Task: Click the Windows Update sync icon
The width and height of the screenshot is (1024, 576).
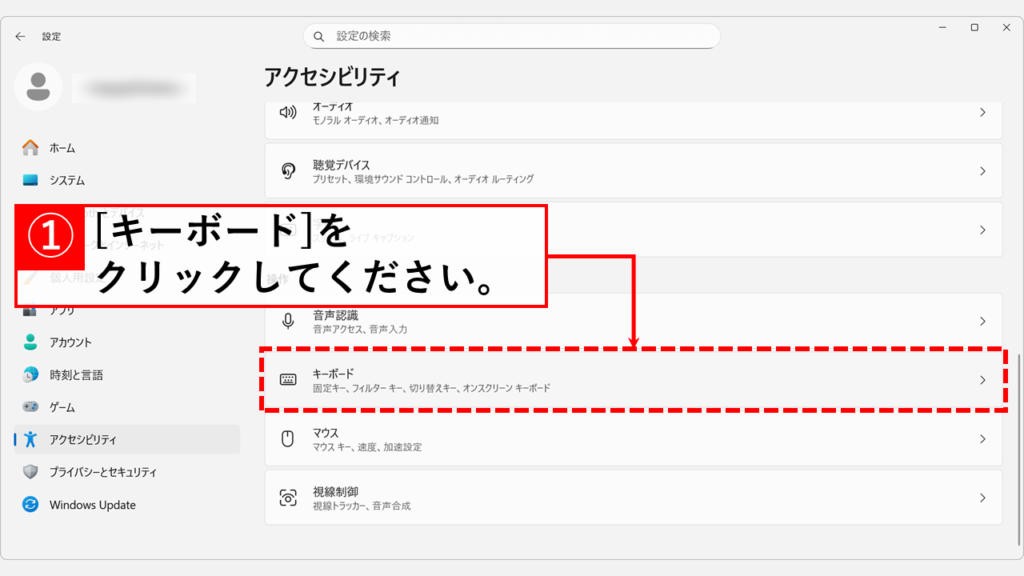Action: coord(31,505)
